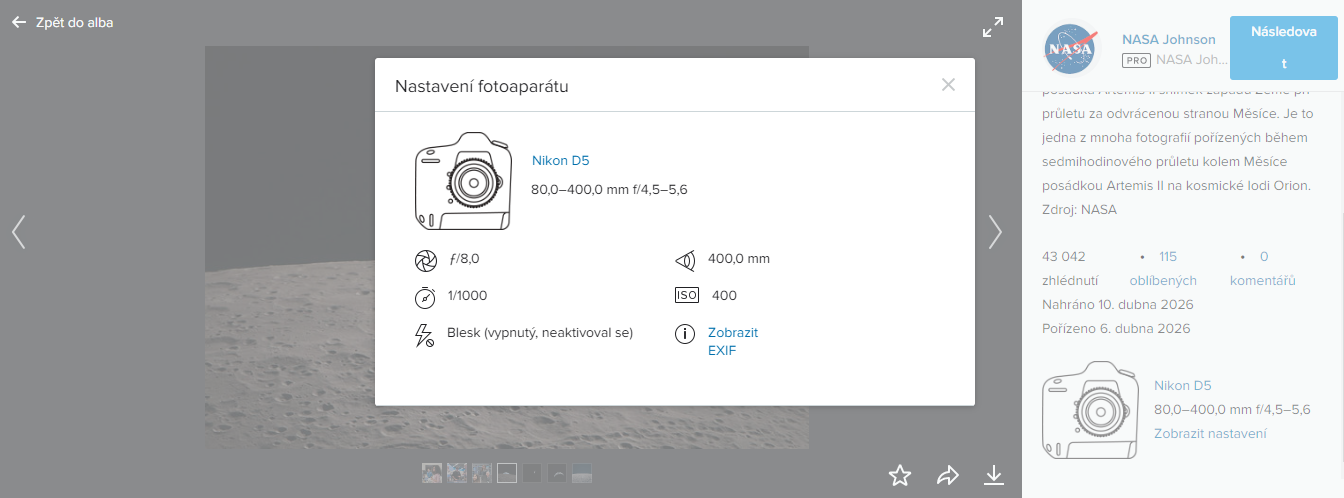Go to the next photo
Screen dimensions: 1344x498
tap(994, 232)
